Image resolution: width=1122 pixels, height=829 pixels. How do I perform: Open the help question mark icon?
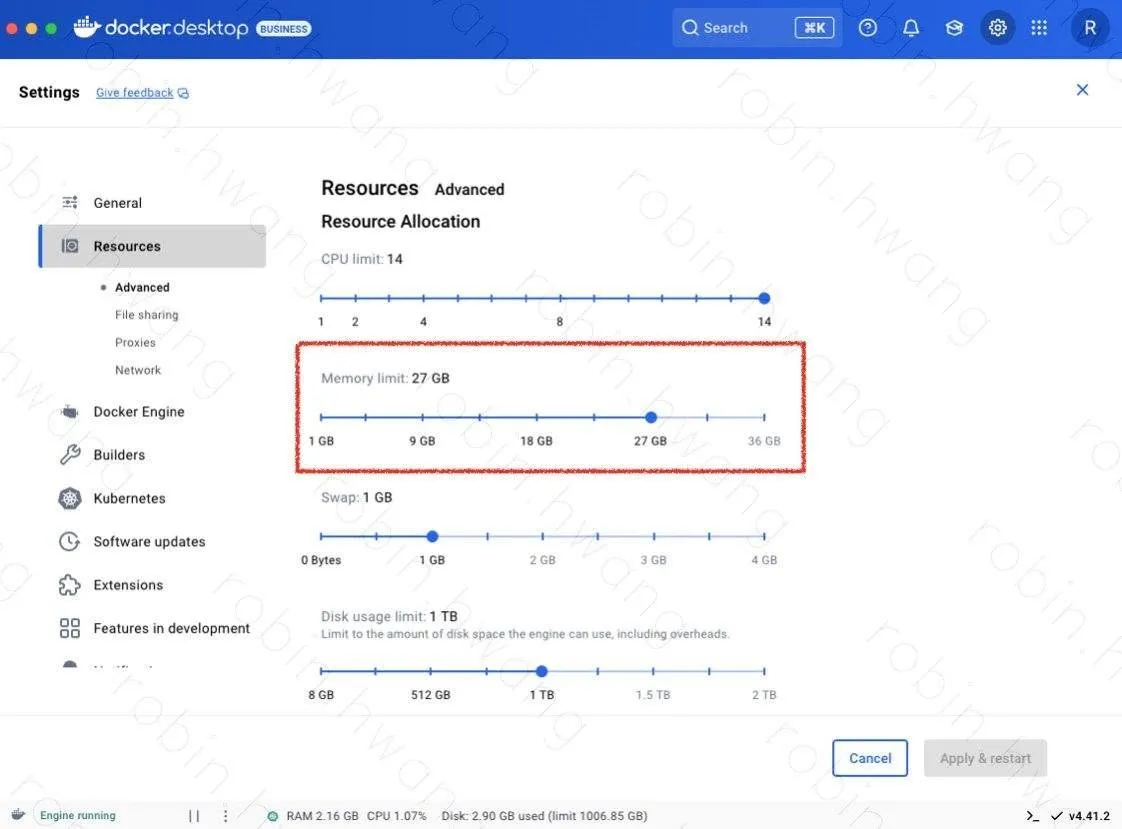point(867,28)
